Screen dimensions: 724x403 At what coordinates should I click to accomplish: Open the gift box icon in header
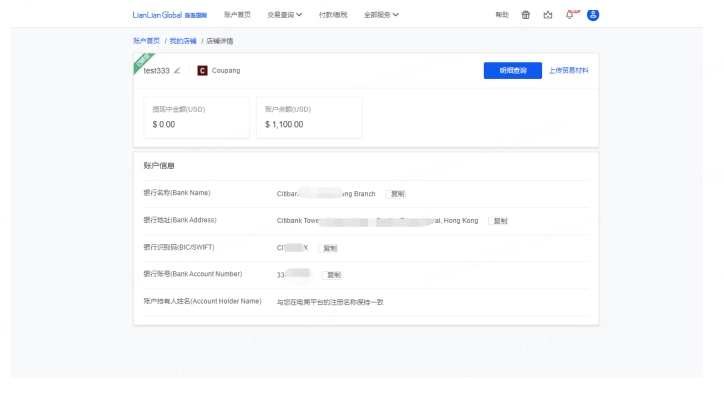pos(525,15)
